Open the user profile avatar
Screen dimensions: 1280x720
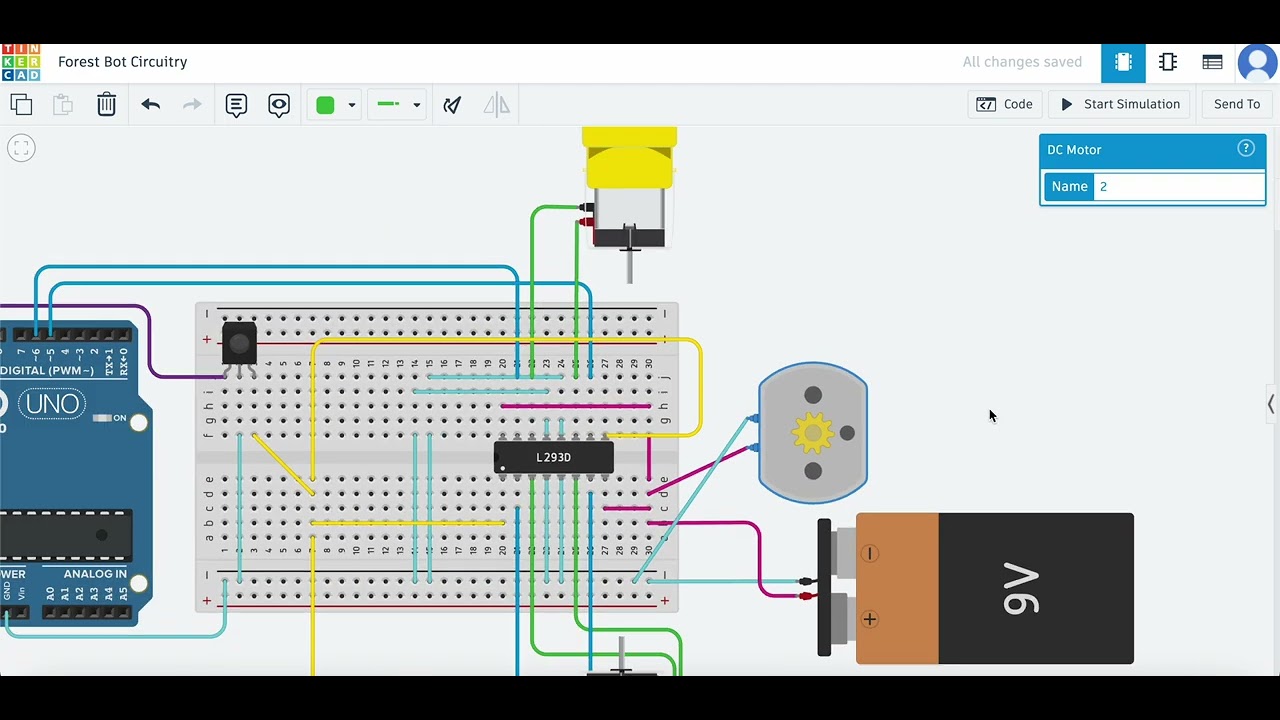(x=1257, y=62)
